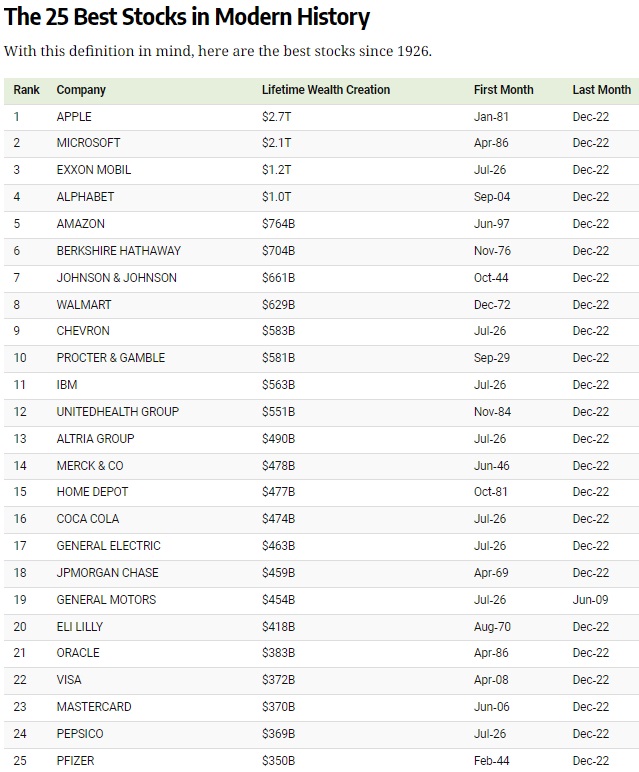Select AMAZON in the company column

80,224
